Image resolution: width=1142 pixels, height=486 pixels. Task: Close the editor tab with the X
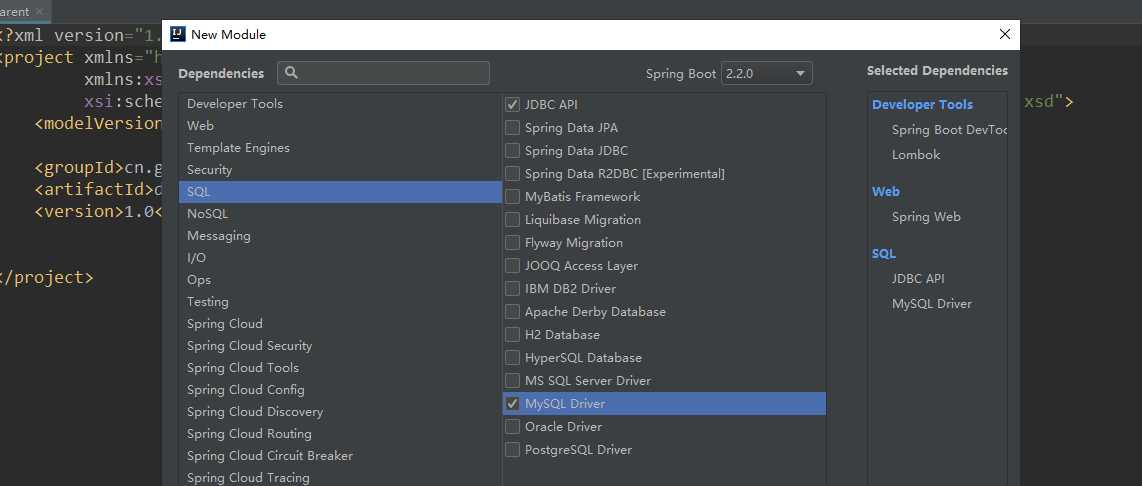coord(39,12)
